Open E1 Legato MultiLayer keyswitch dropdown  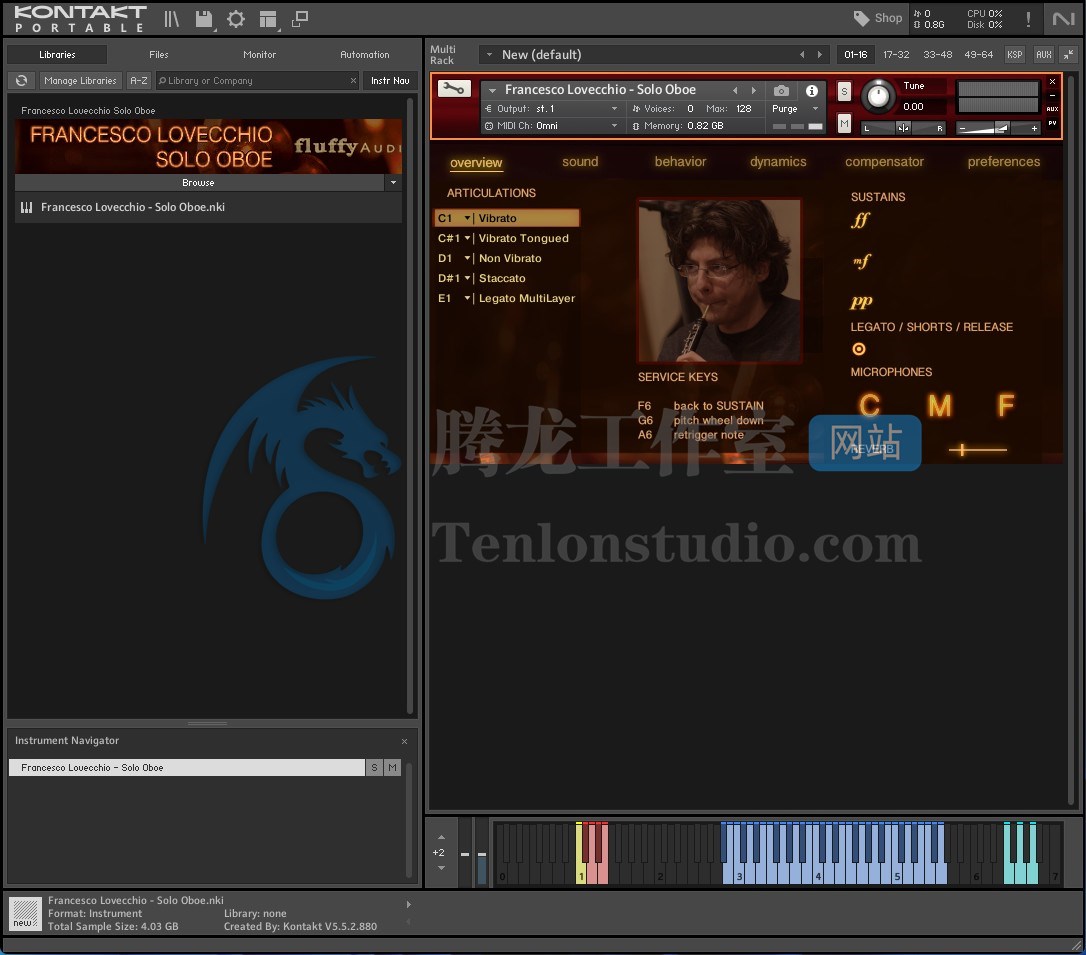point(468,298)
